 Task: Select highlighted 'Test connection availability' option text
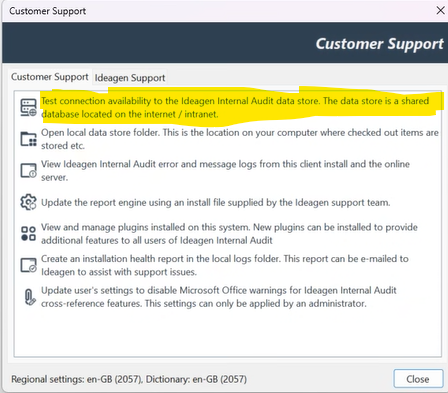pyautogui.click(x=235, y=107)
